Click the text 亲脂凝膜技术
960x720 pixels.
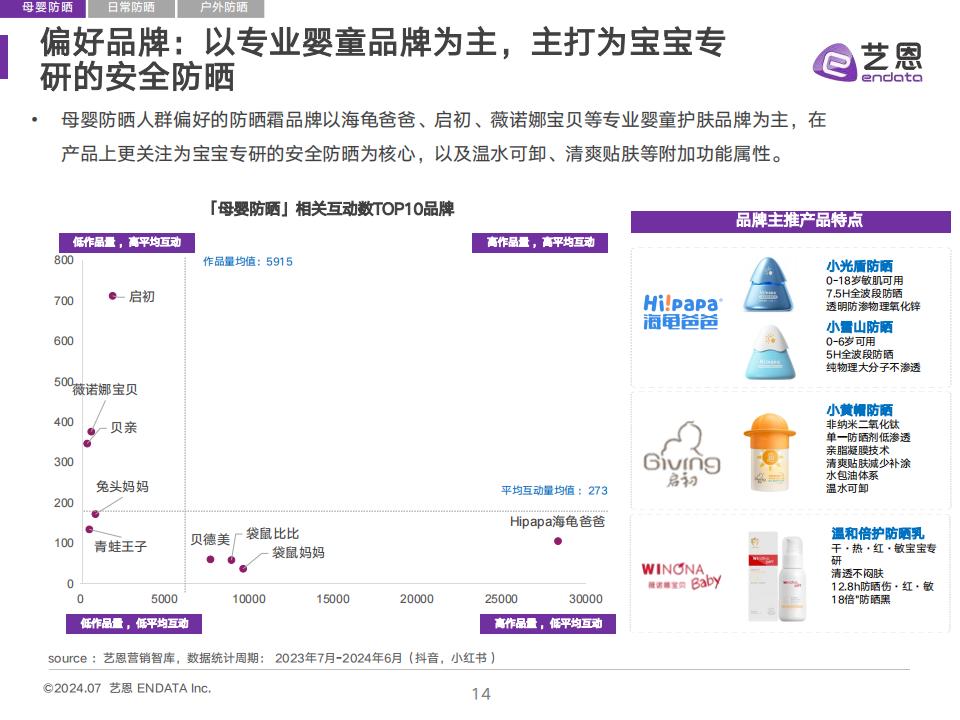coord(858,450)
